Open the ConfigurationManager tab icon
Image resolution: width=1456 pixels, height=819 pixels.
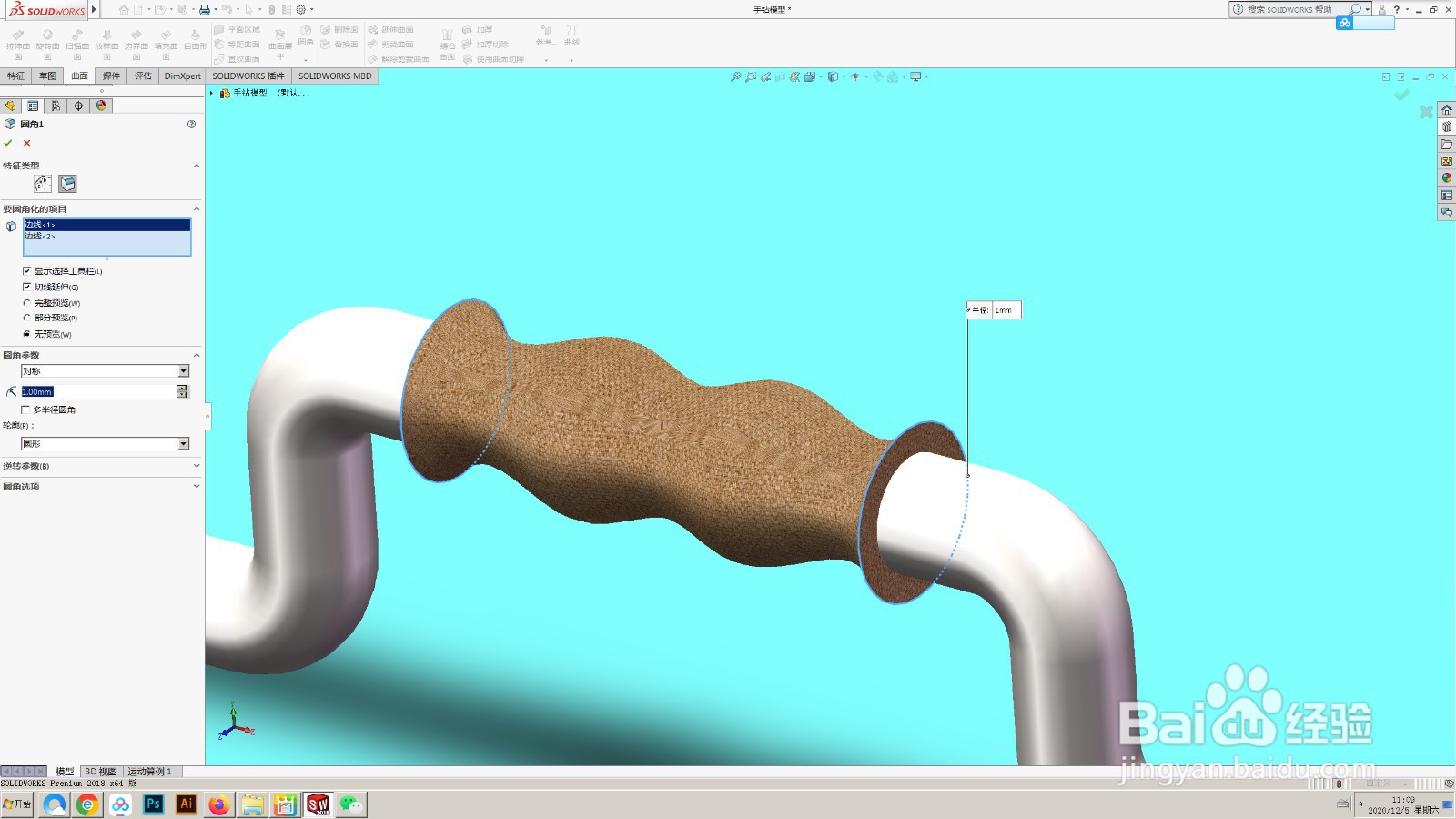coord(56,106)
